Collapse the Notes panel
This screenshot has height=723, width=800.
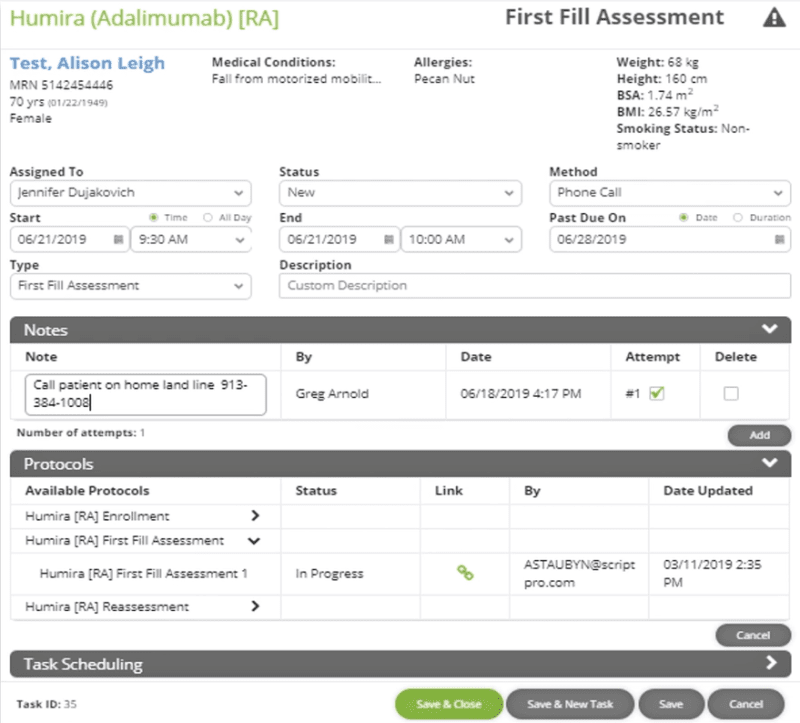pos(770,330)
